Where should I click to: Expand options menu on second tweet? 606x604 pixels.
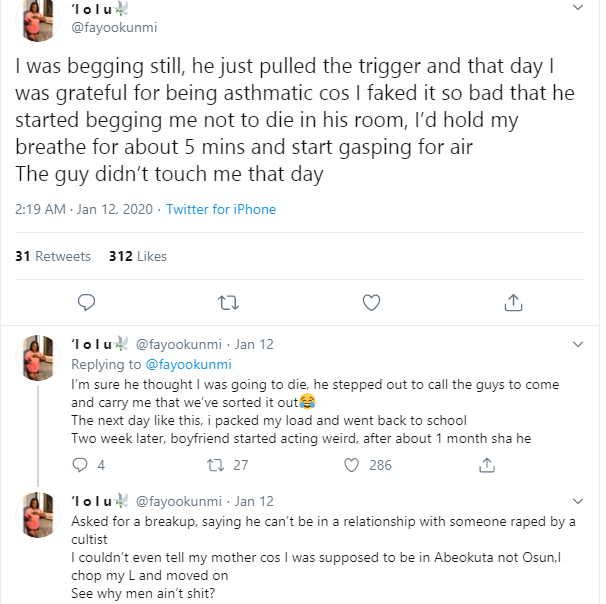(x=577, y=344)
